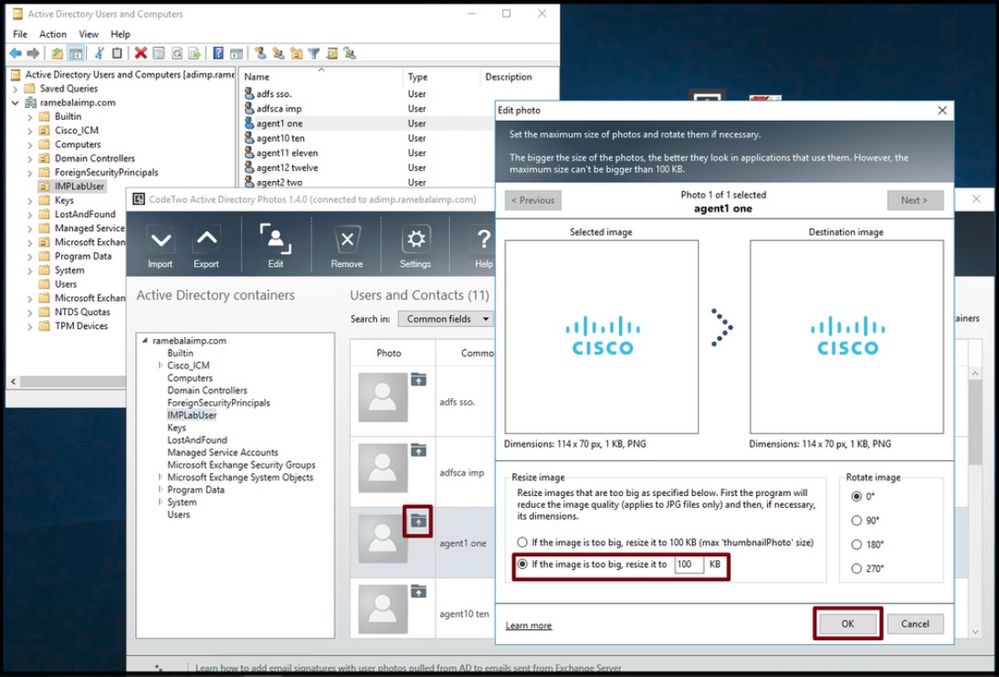Click upload photo icon for adfsca imp
Screen dimensions: 999x677
418,450
